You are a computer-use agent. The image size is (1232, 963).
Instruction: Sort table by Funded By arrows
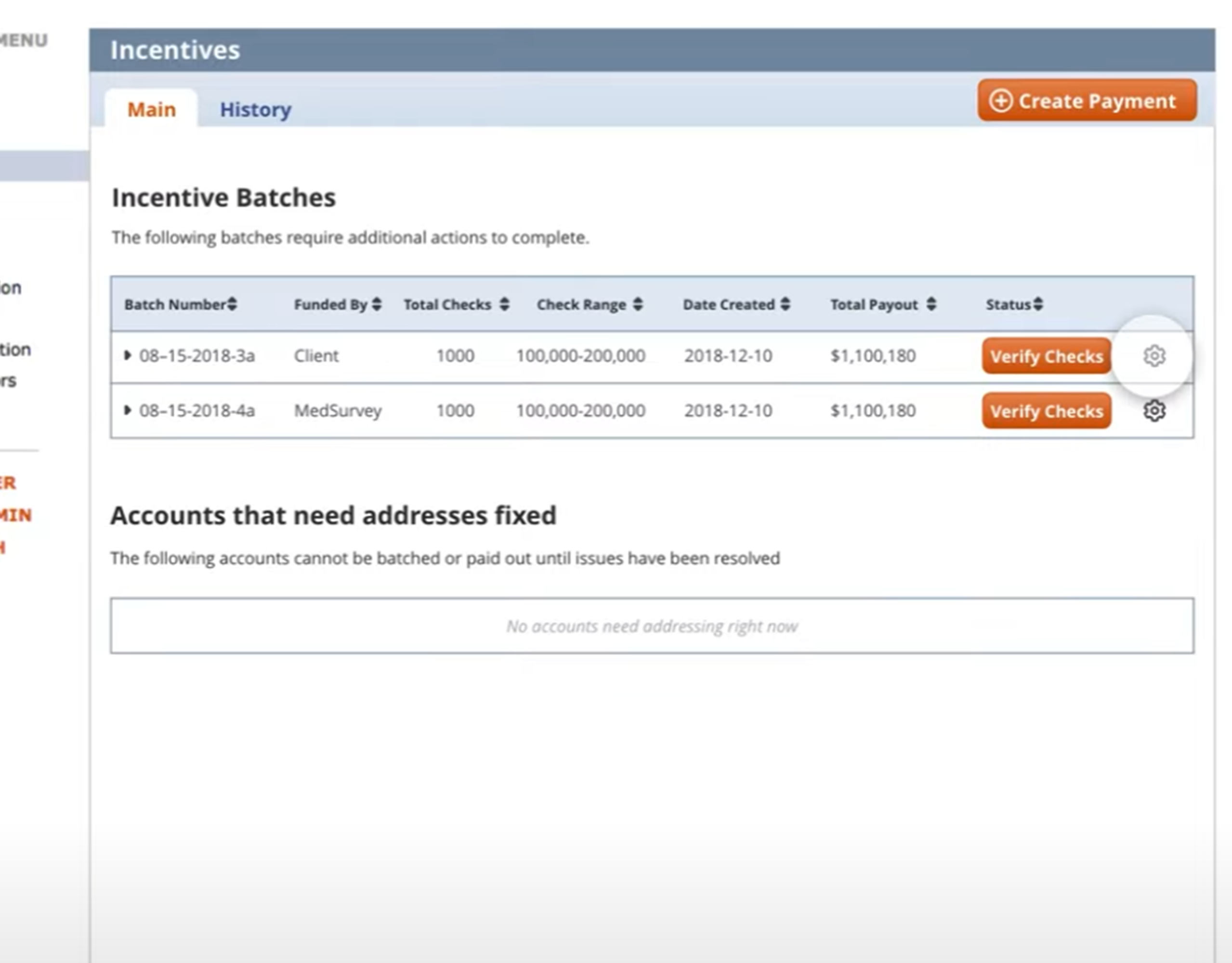377,304
